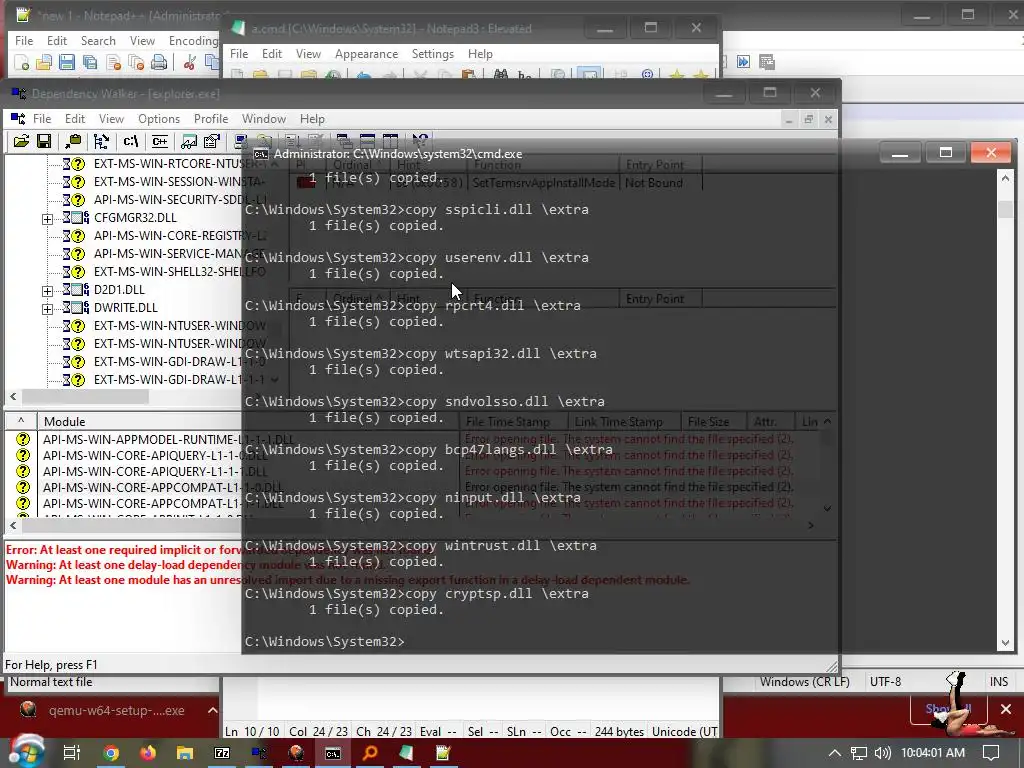Open Dependency Walker File menu
Screen dimensions: 1024x768
click(x=42, y=119)
